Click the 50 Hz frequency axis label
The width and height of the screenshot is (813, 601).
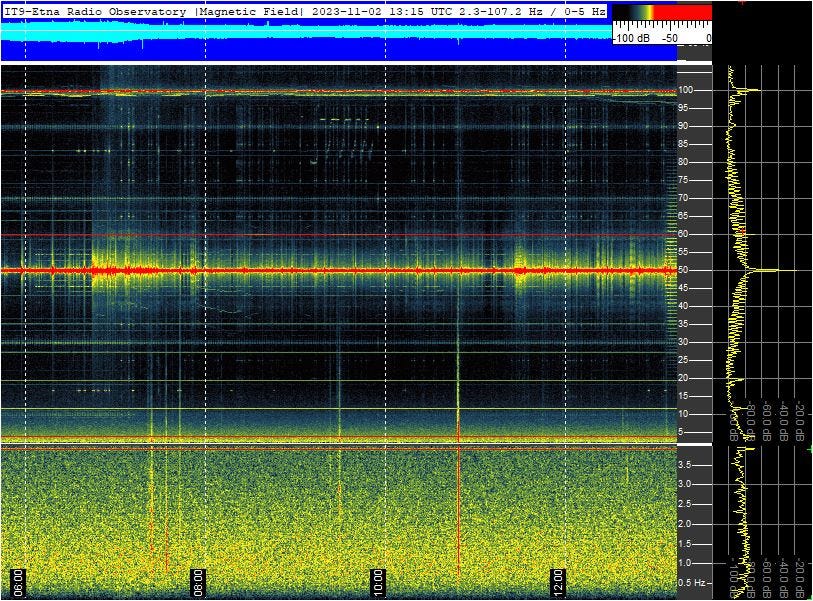[x=683, y=270]
